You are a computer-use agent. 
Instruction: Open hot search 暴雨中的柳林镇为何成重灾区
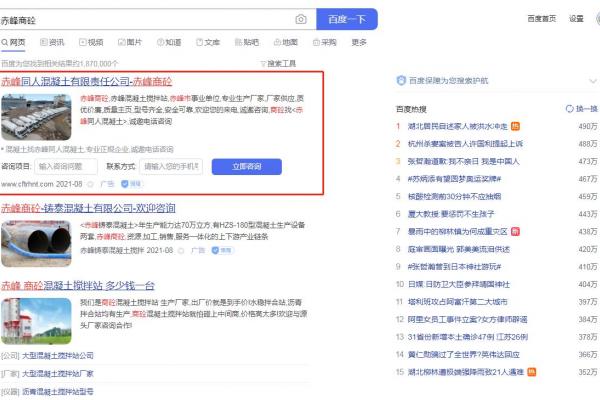point(458,232)
